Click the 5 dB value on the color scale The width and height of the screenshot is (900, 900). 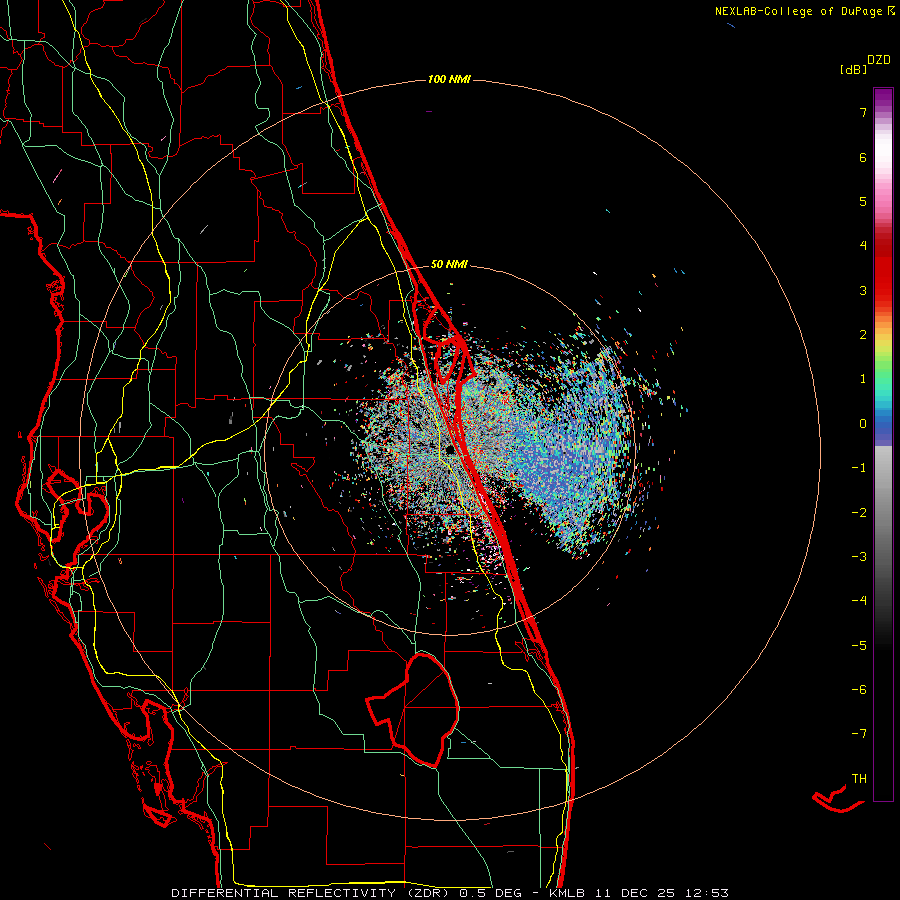(x=863, y=201)
